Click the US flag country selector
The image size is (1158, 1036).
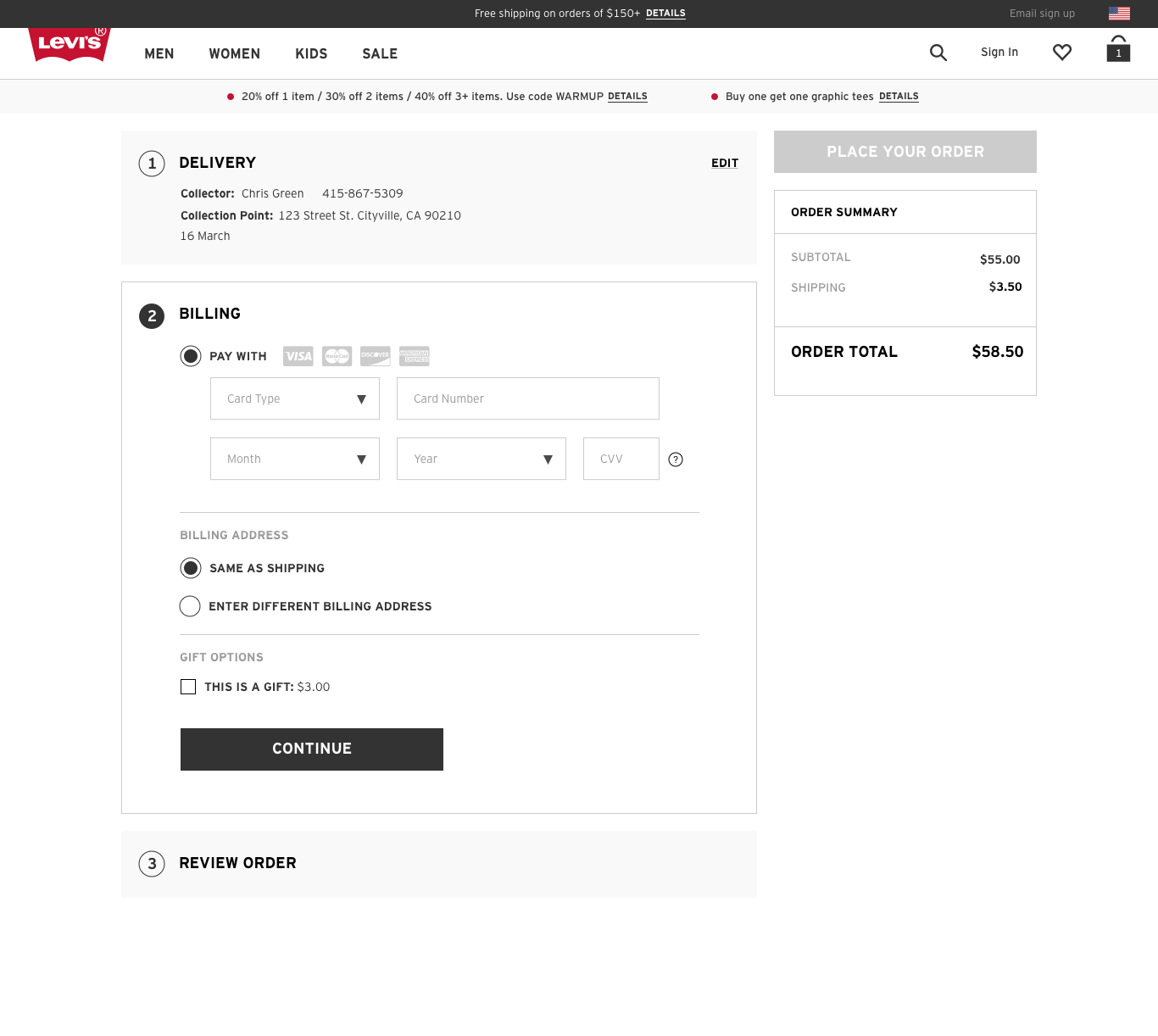(x=1119, y=14)
